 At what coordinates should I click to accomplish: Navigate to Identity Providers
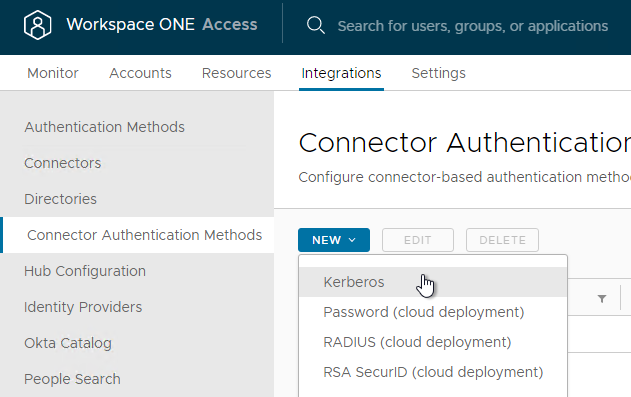tap(83, 307)
